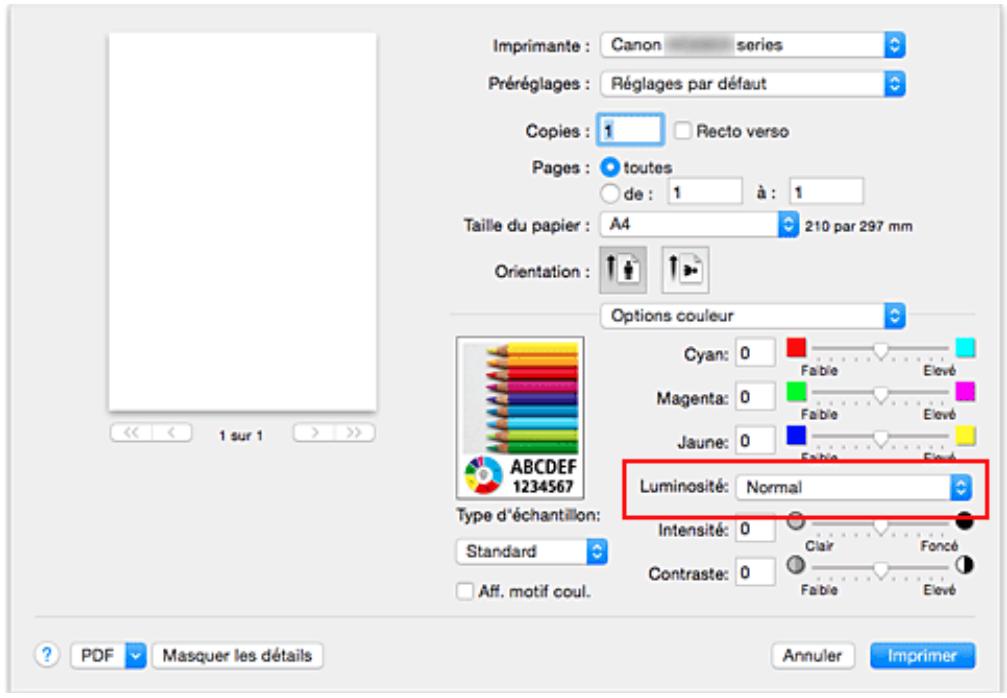The image size is (1007, 698).
Task: Open the Type d'échantillon Standard dropdown
Action: coord(531,552)
